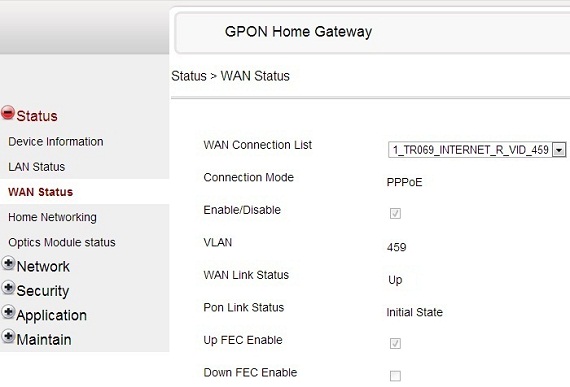Go to the LAN Status page
570x387 pixels.
point(36,167)
